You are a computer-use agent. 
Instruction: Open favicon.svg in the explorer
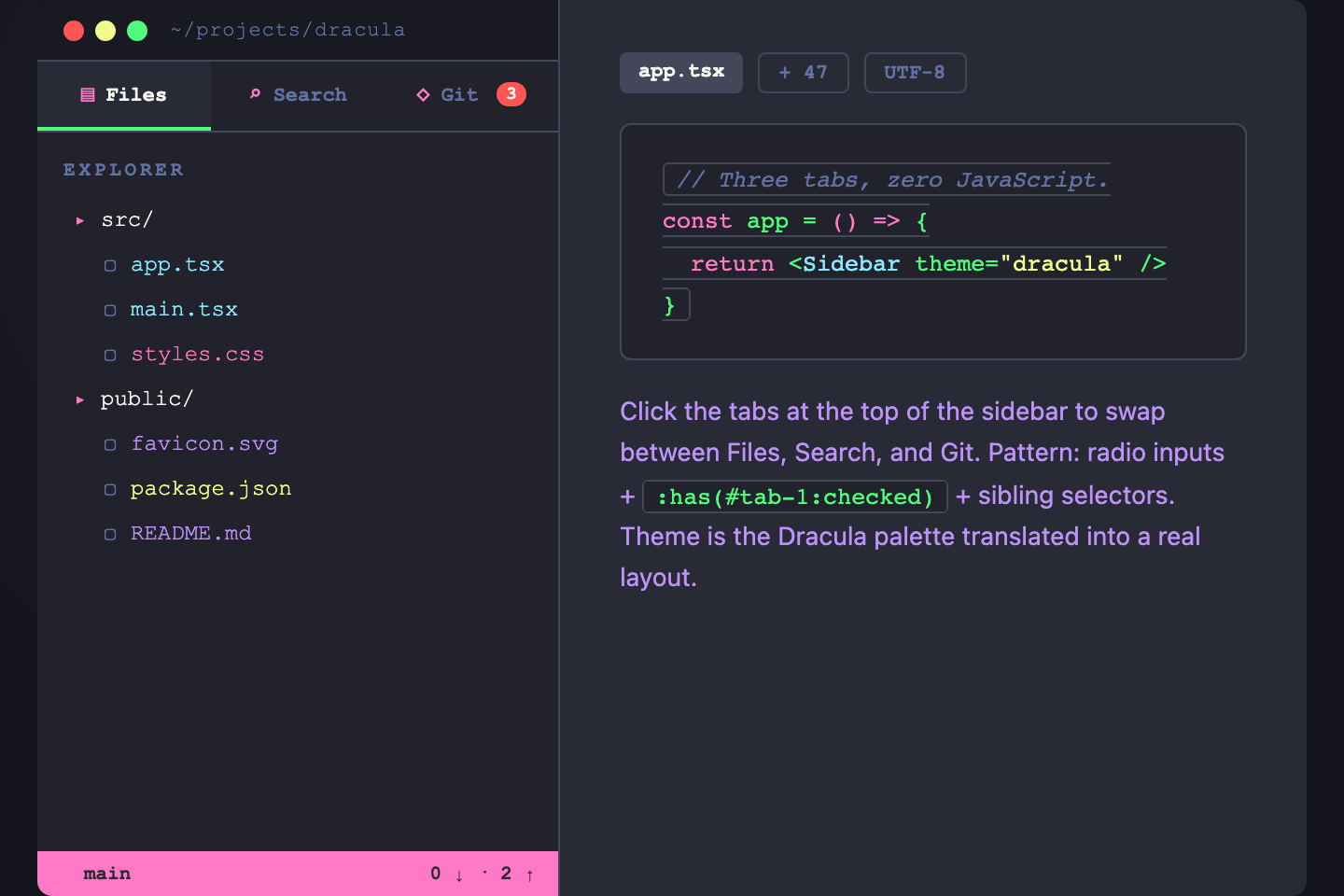(x=204, y=444)
